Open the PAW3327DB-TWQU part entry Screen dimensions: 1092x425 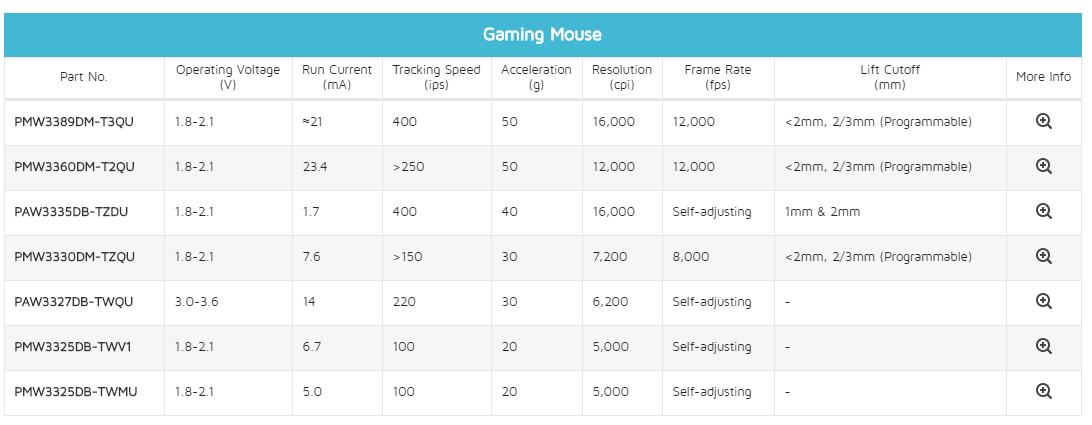coord(73,302)
